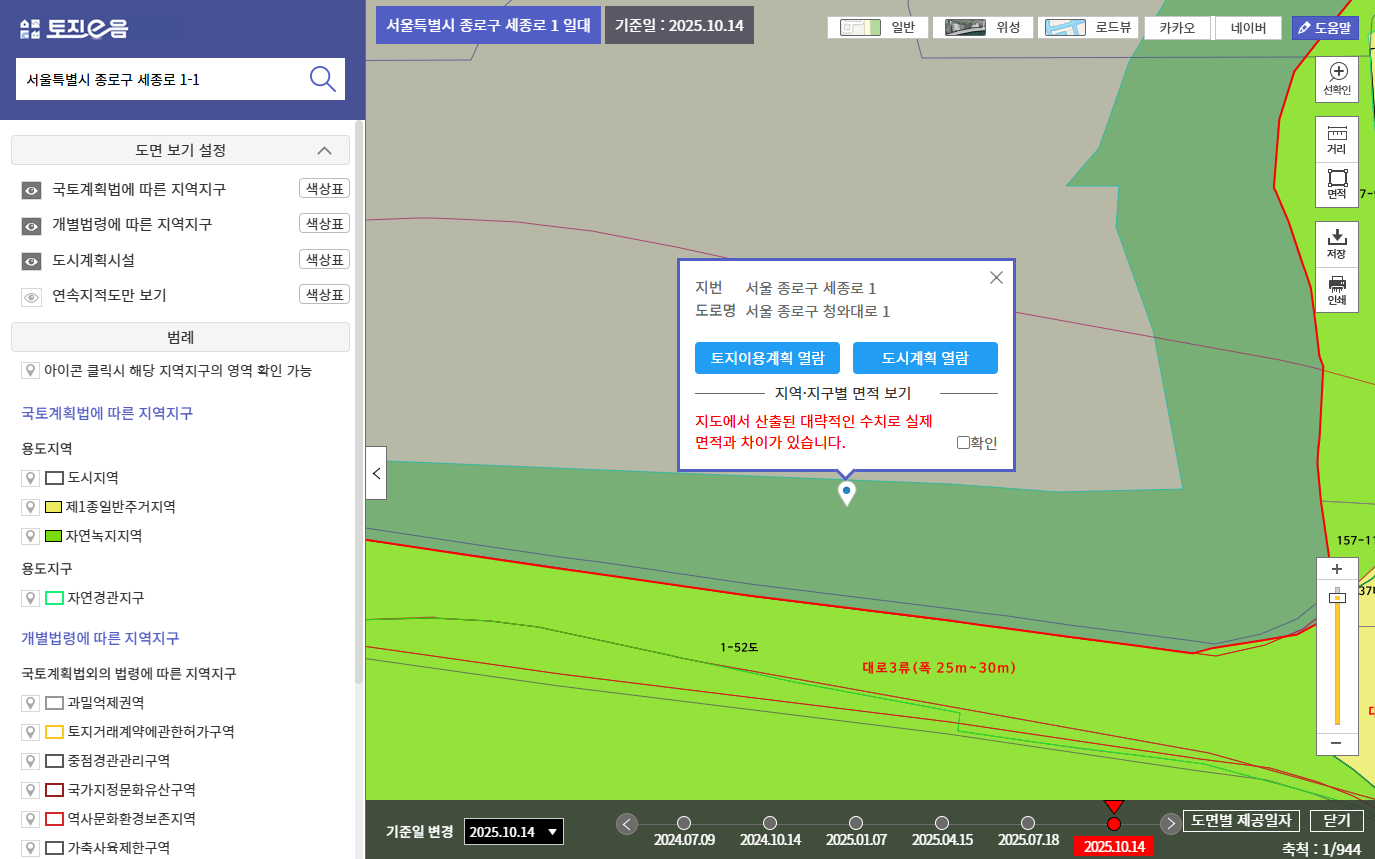Open 색상표 for 연속지적도만 보기
This screenshot has height=859, width=1375.
click(x=324, y=294)
